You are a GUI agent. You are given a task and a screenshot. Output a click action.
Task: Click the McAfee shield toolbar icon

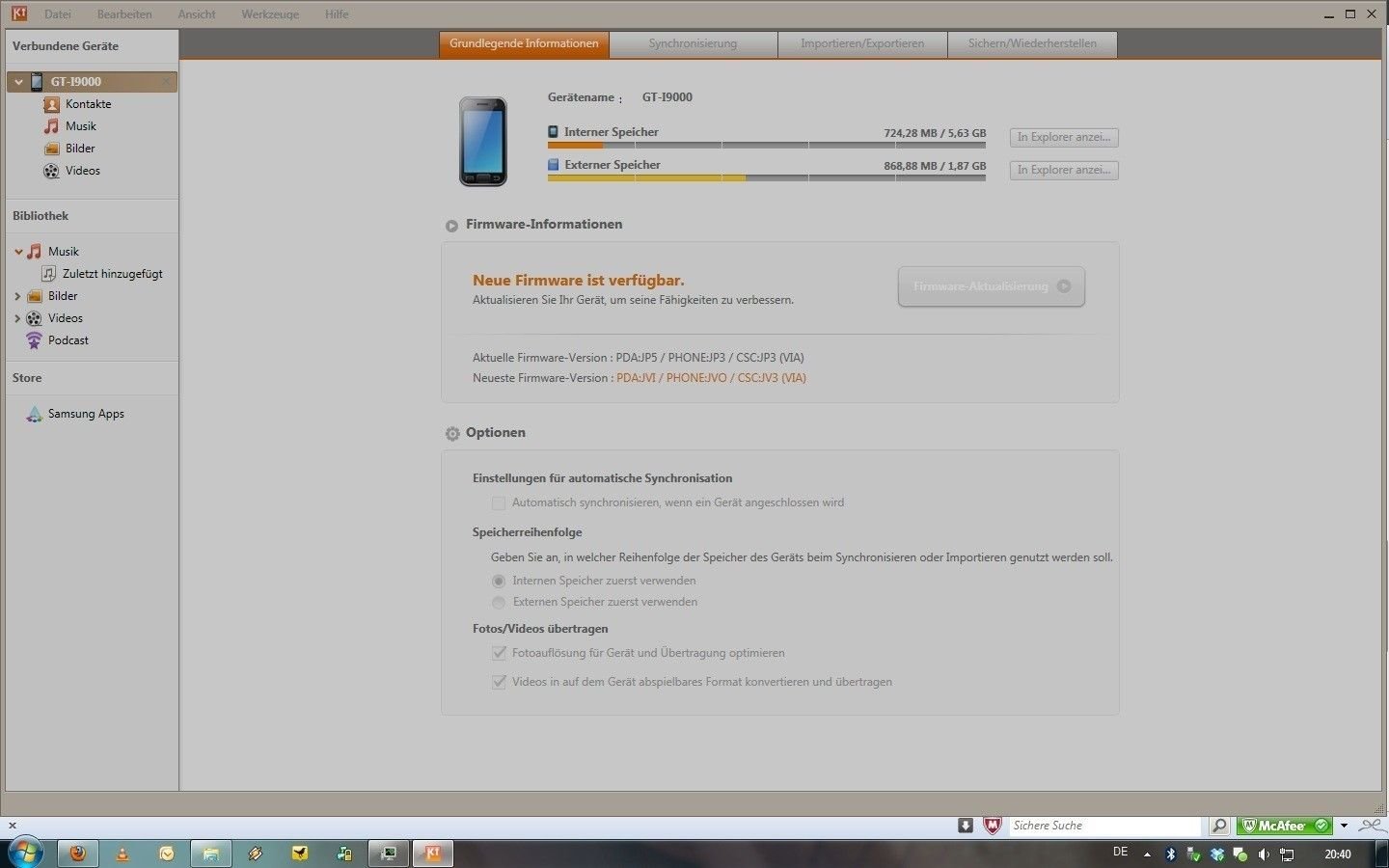click(993, 826)
